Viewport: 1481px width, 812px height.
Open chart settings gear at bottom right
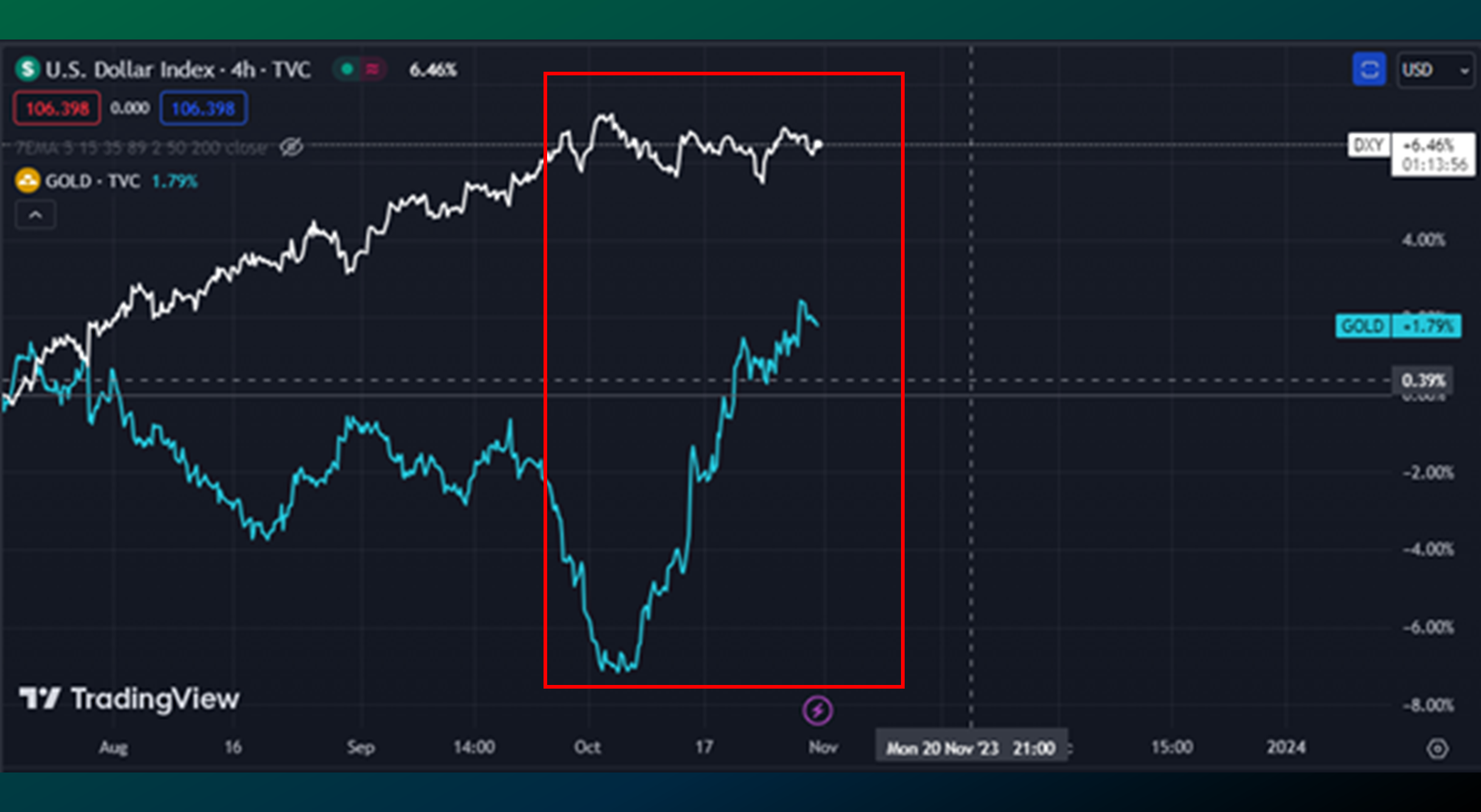[x=1437, y=748]
